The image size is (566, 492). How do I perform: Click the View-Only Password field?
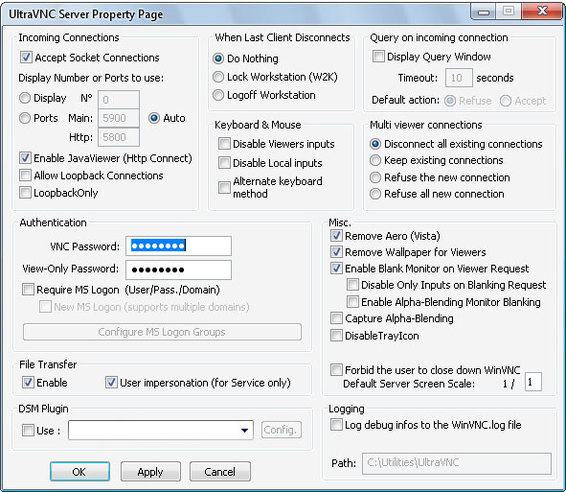point(178,270)
